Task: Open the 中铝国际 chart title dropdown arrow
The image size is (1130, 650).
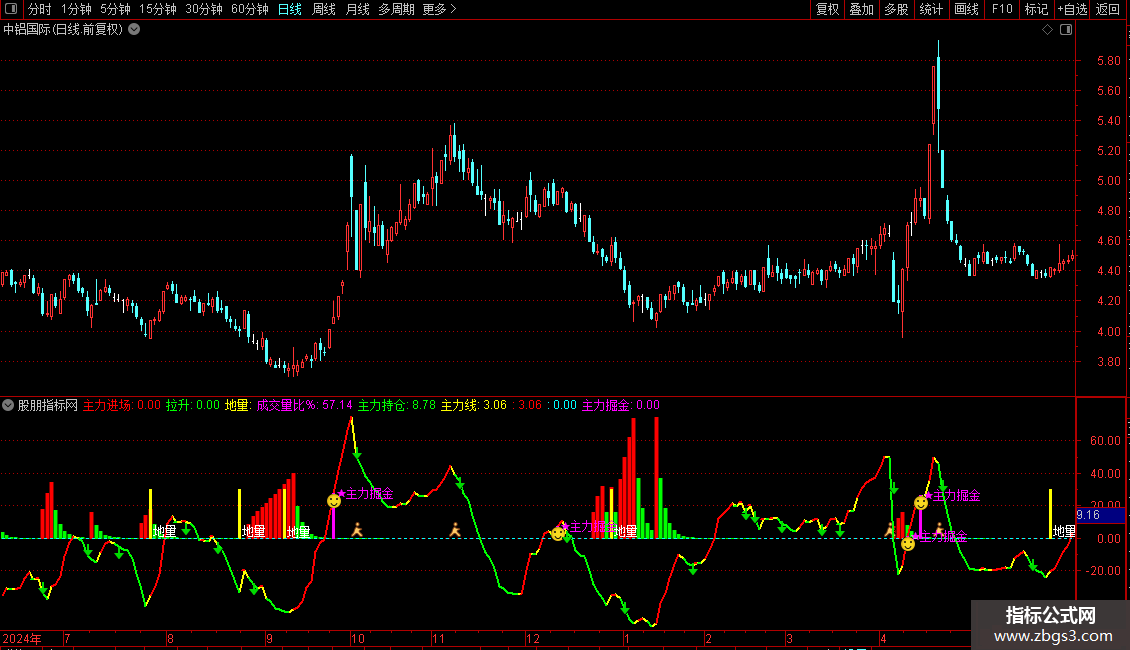Action: click(134, 30)
